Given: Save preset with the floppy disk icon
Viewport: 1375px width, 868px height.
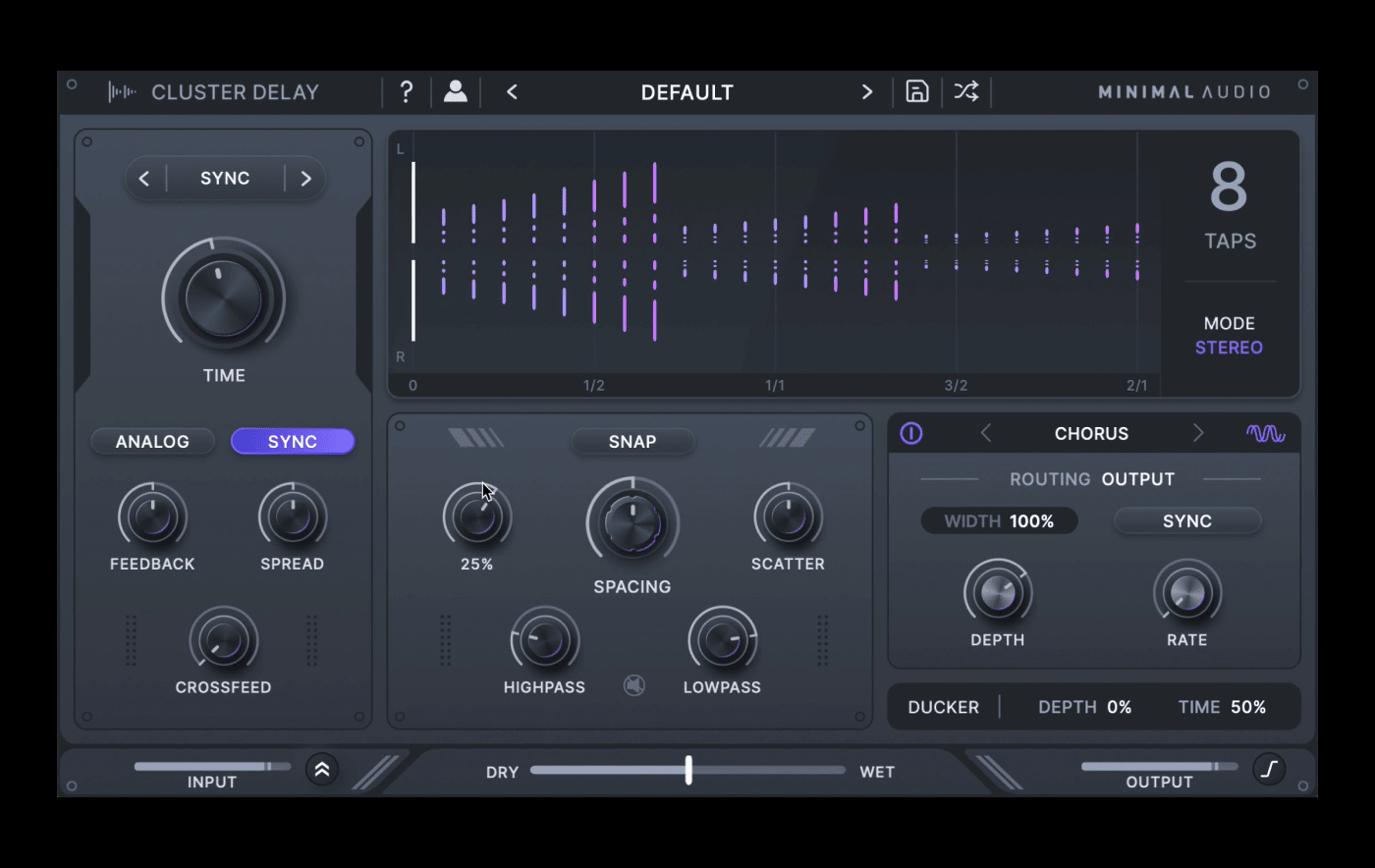Looking at the screenshot, I should pos(917,91).
